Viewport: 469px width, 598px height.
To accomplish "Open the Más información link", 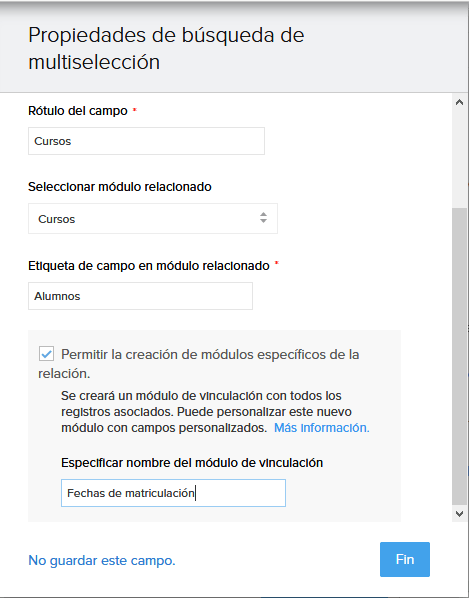I will (x=321, y=428).
